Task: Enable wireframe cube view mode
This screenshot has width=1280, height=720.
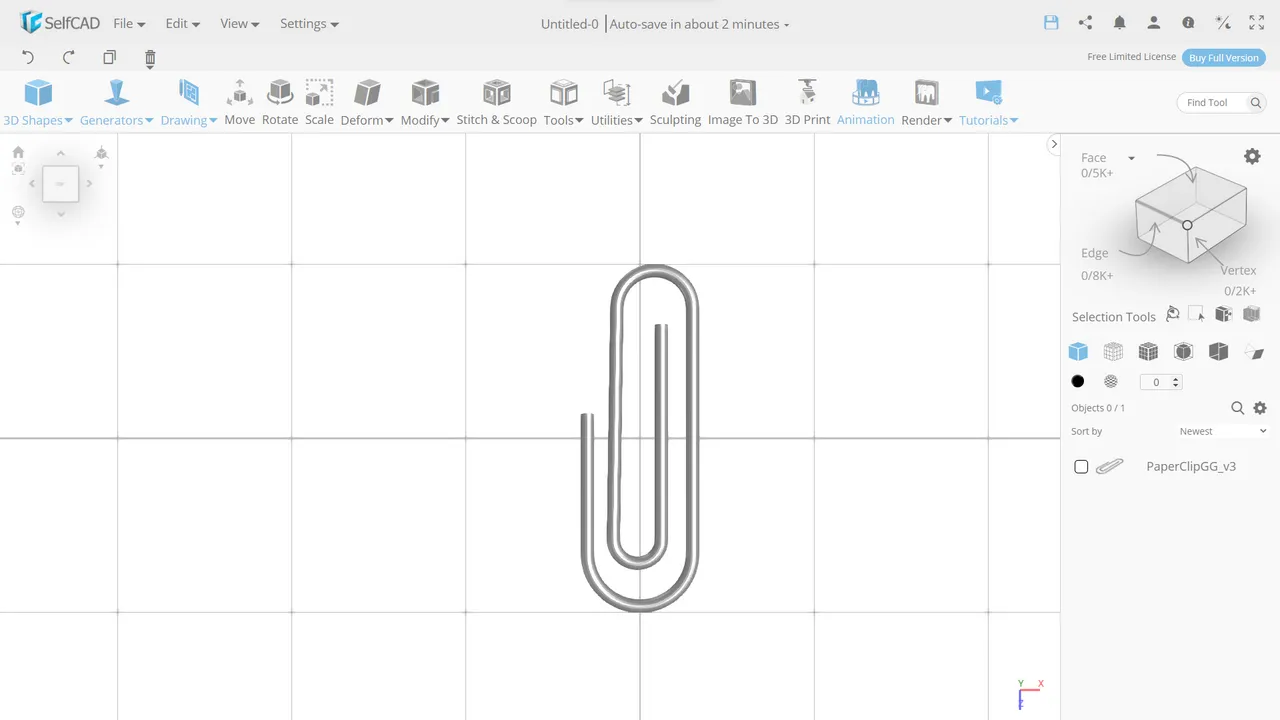Action: coord(1113,351)
